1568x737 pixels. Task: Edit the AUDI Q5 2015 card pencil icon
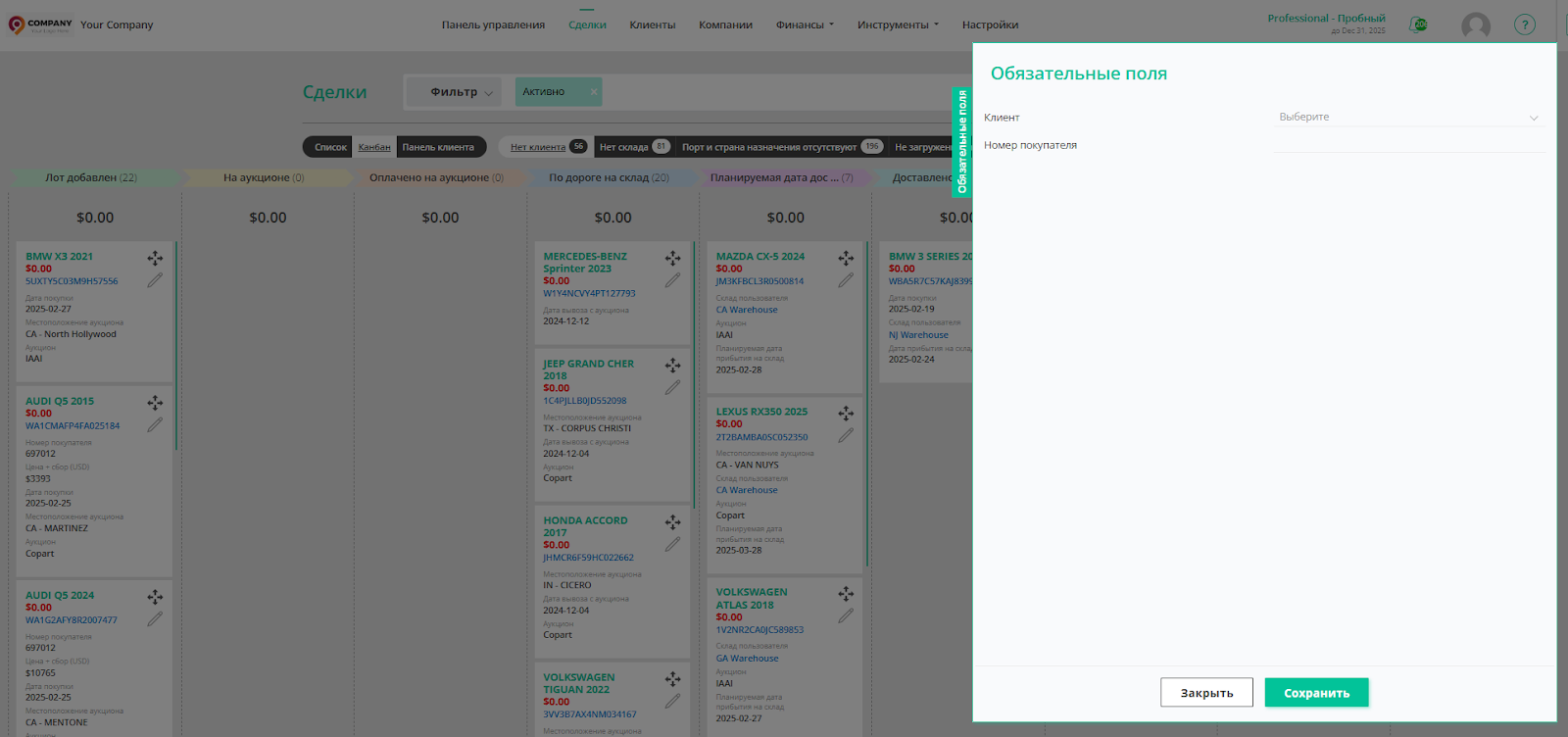pos(155,425)
